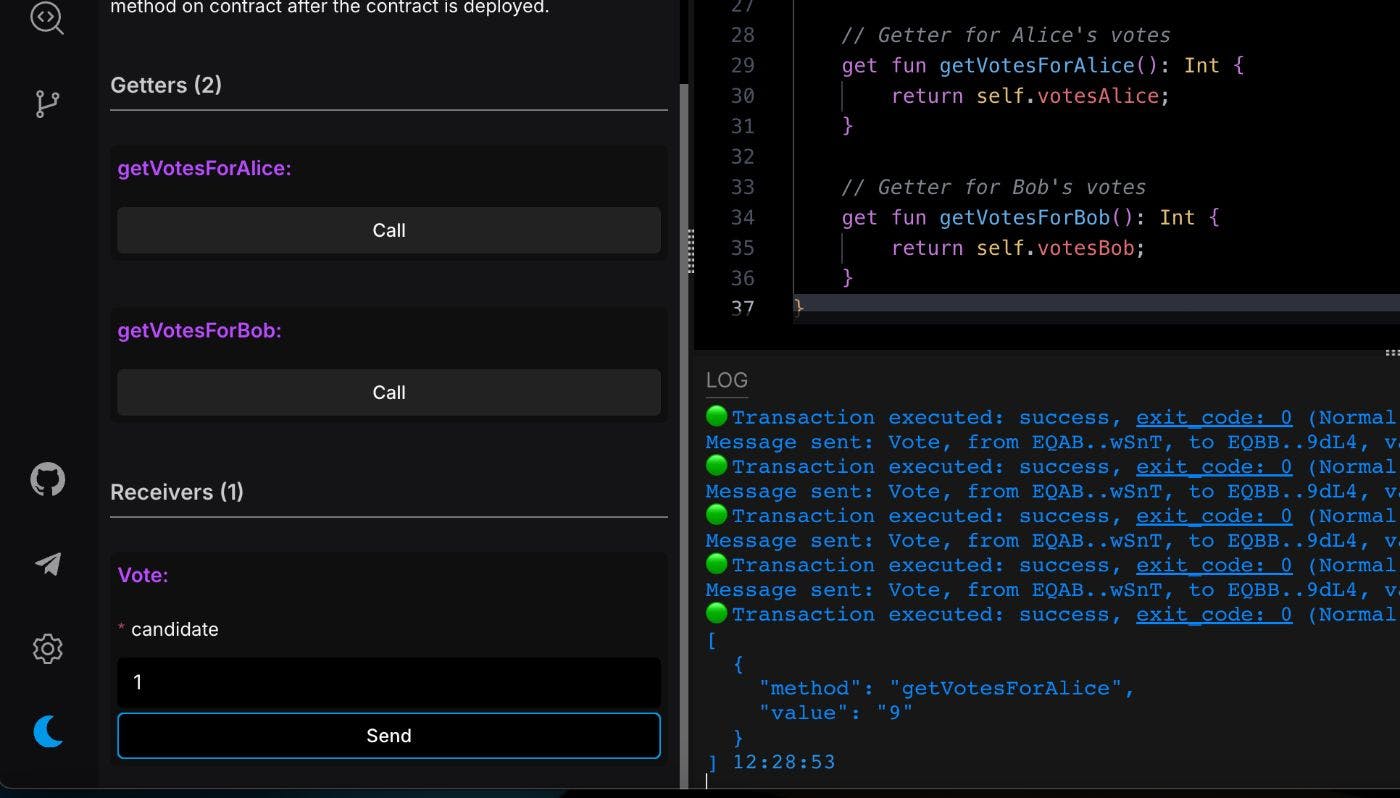Click the getVotesForAlice getter label
This screenshot has height=798, width=1400.
pos(204,169)
